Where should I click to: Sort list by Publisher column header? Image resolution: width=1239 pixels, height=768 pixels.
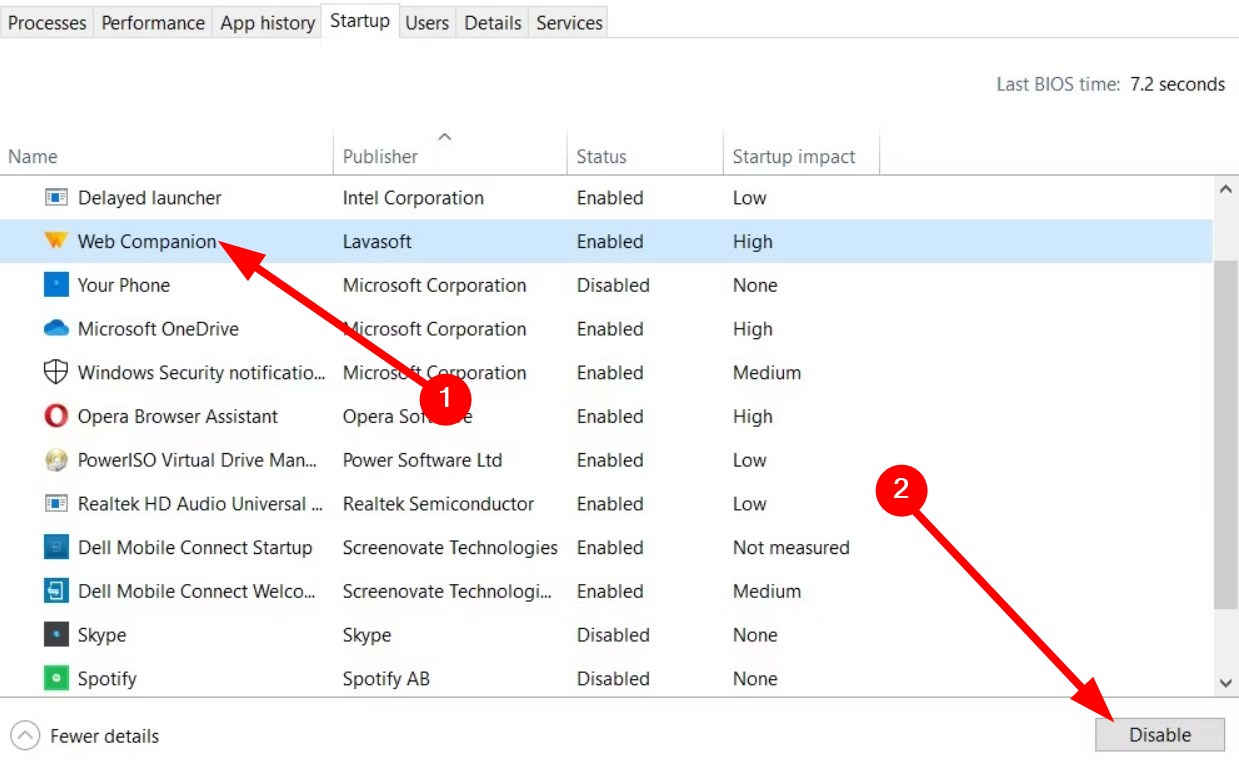point(380,157)
